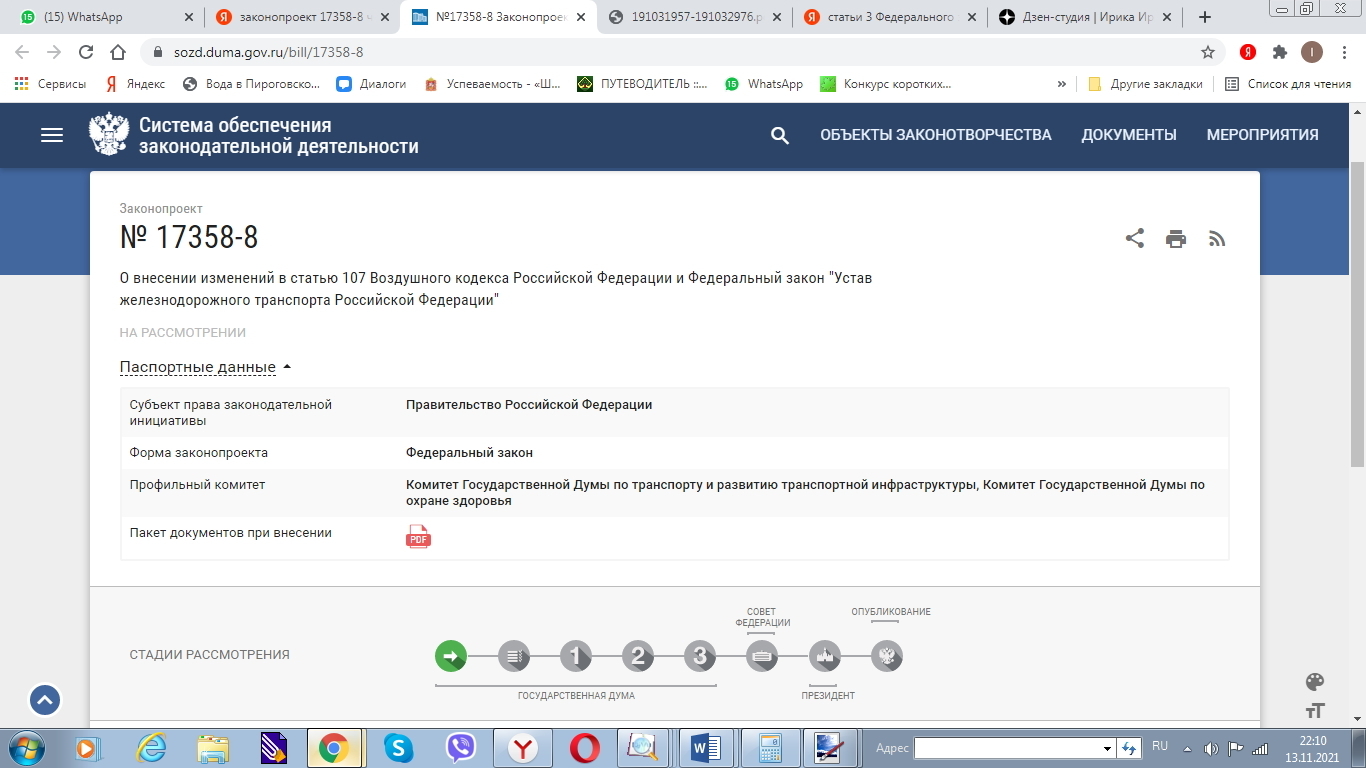The width and height of the screenshot is (1366, 768).
Task: Open Другие закладки bookmarks folder
Action: click(1146, 84)
